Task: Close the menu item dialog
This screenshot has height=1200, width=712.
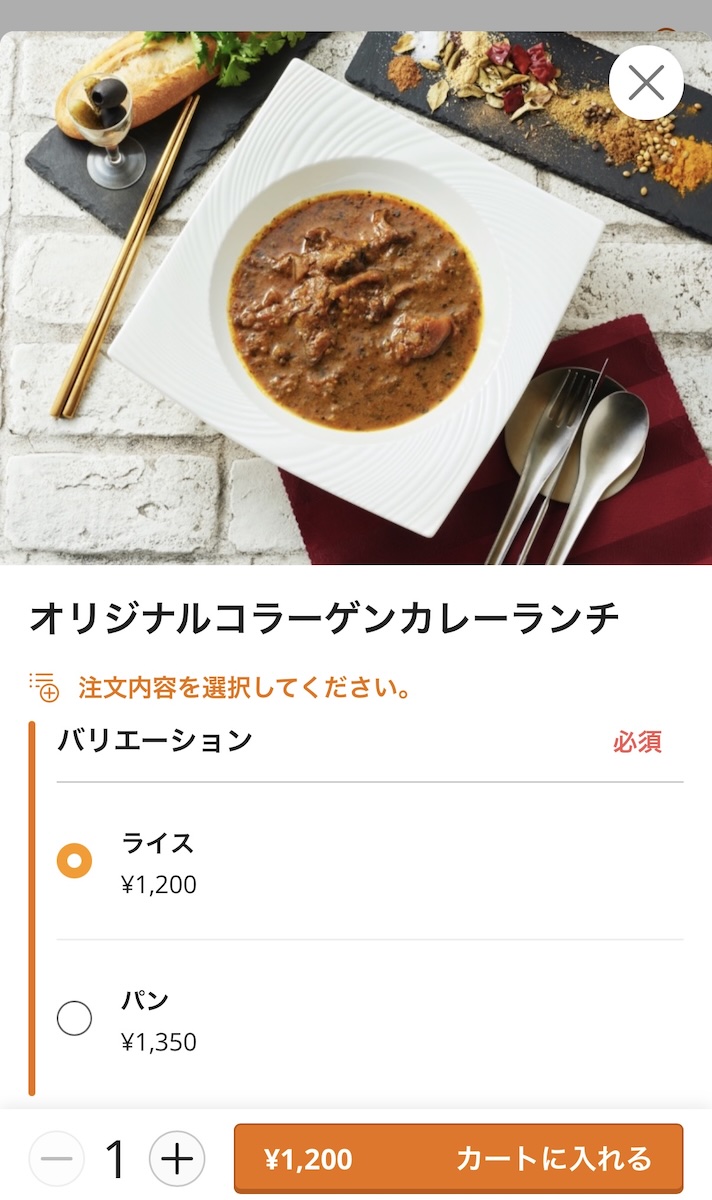Action: (x=646, y=83)
